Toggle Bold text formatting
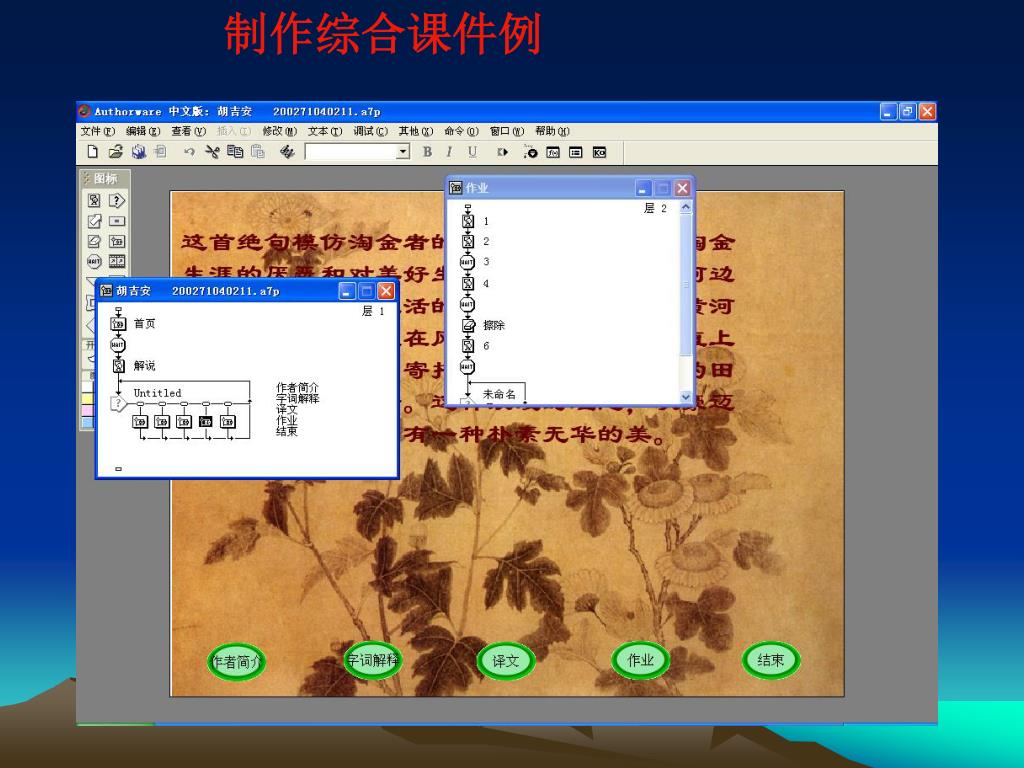Screen dimensions: 1024x768 tap(427, 152)
